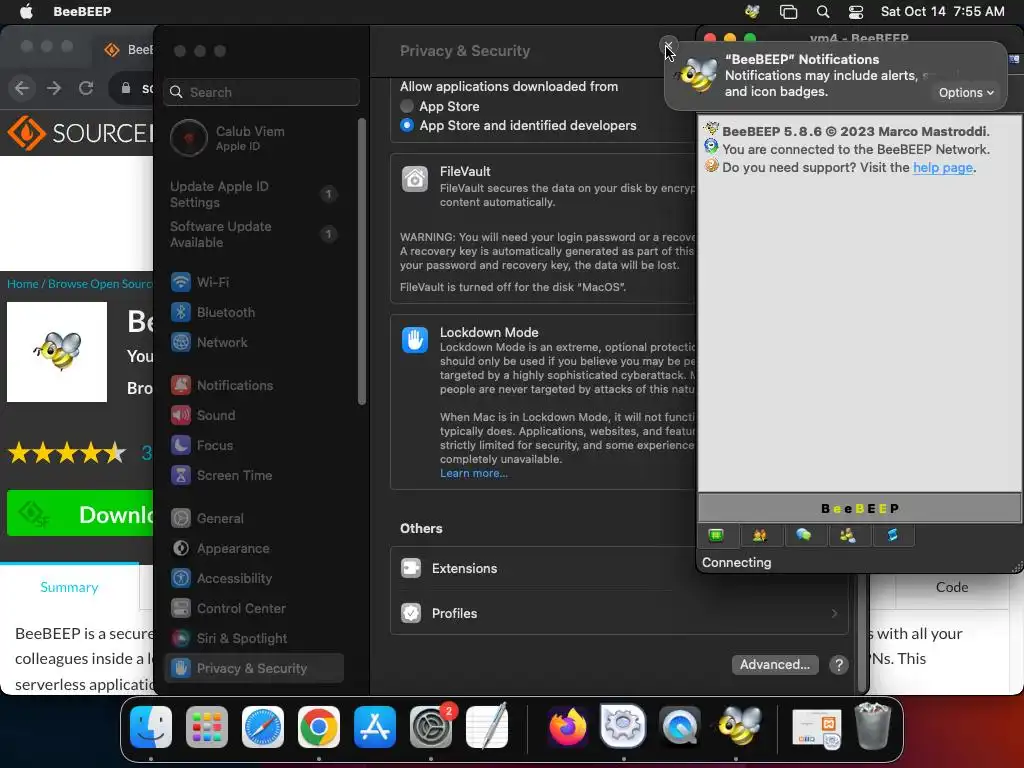Open Spotlight search in the menu bar

(x=823, y=12)
